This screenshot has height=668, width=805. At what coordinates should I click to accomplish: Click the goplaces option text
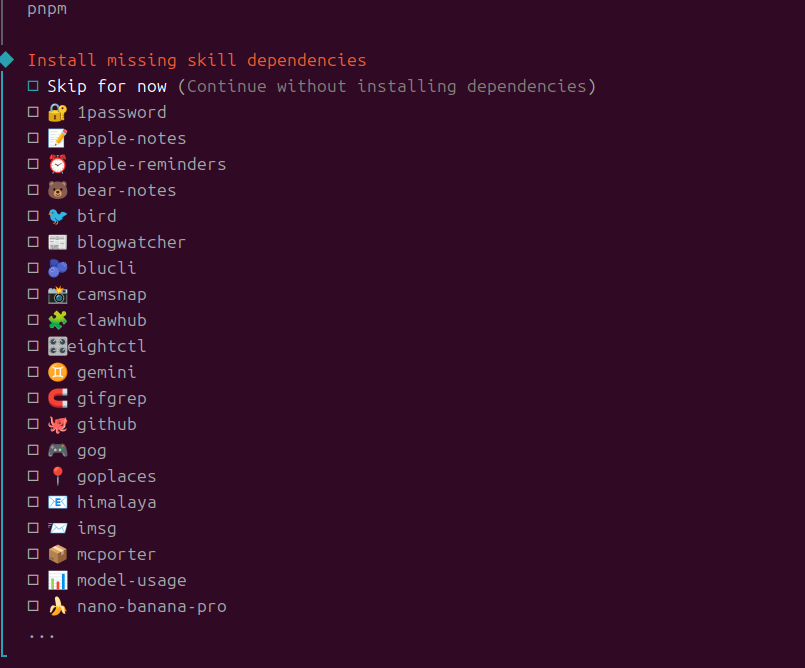(116, 476)
